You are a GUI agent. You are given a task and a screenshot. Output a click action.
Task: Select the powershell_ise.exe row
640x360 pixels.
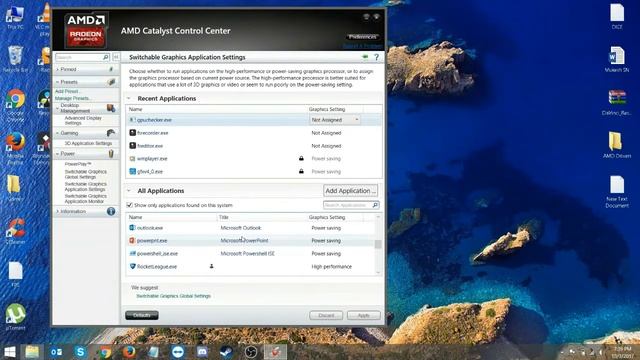251,253
